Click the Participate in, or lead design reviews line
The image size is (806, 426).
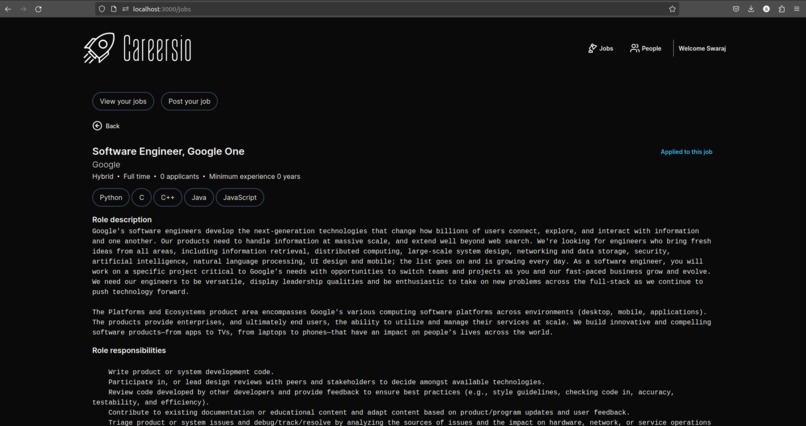(326, 382)
